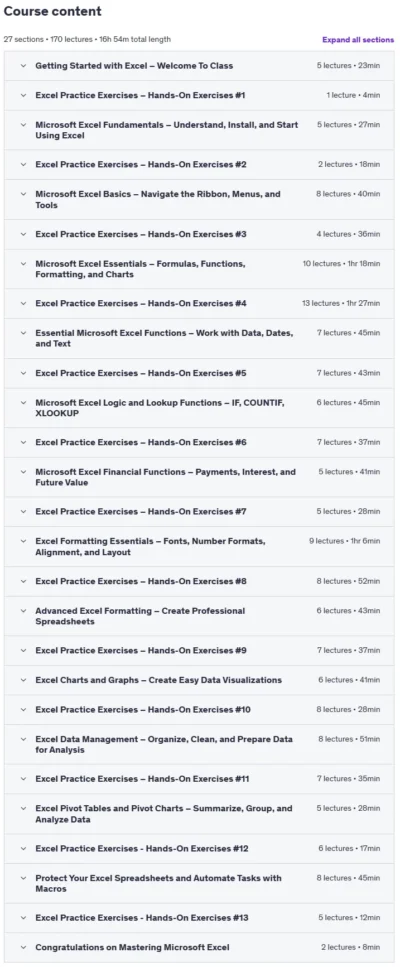Toggle chevron for Microsoft Excel Basics section

coord(23,194)
